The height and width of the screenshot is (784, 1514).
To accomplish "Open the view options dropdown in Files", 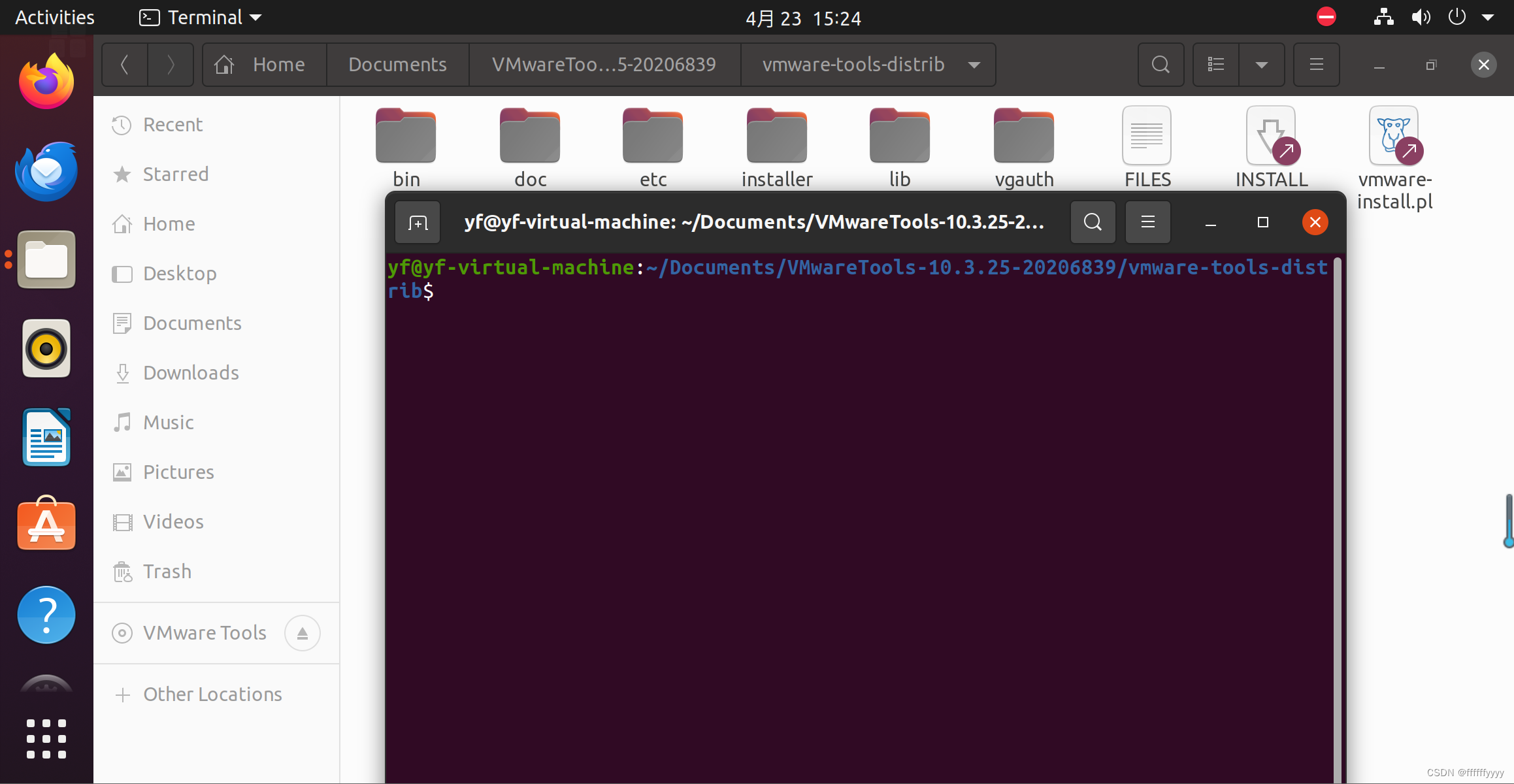I will coord(1262,65).
